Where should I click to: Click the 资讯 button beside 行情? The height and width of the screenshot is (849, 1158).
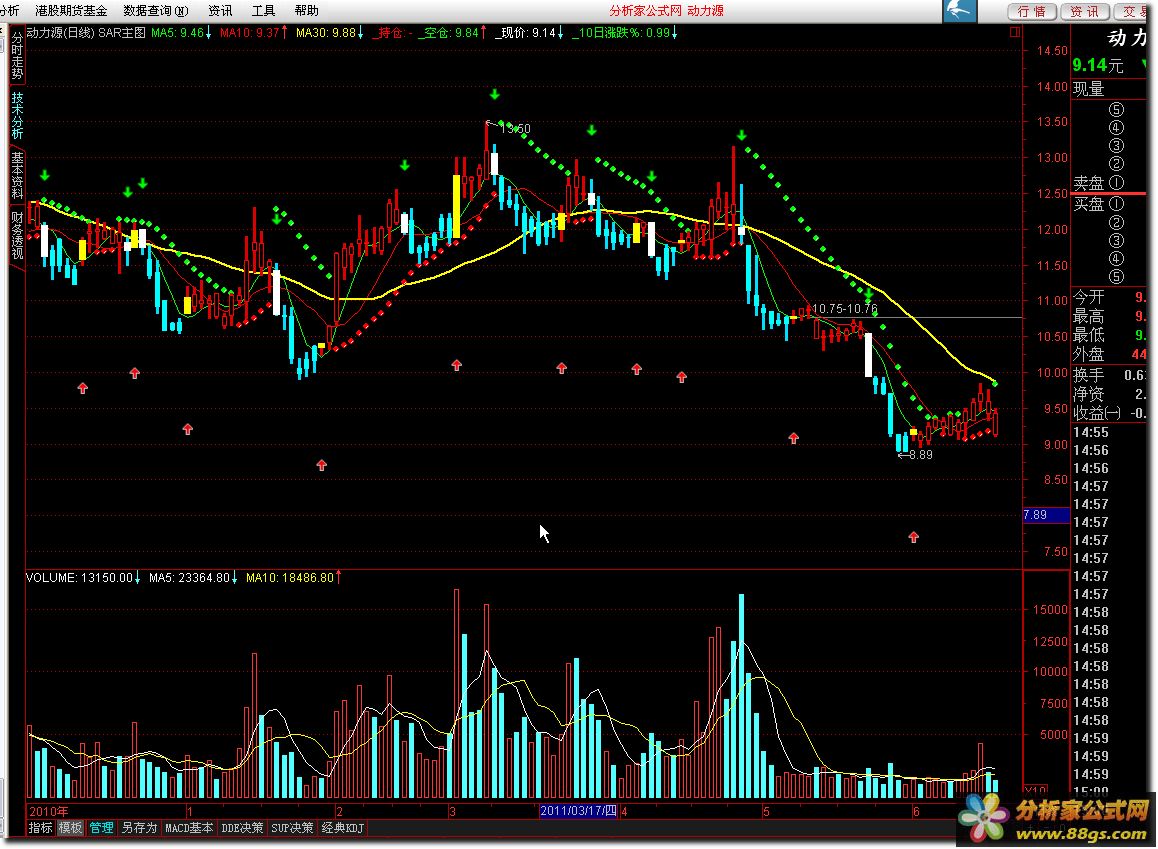coord(1085,11)
